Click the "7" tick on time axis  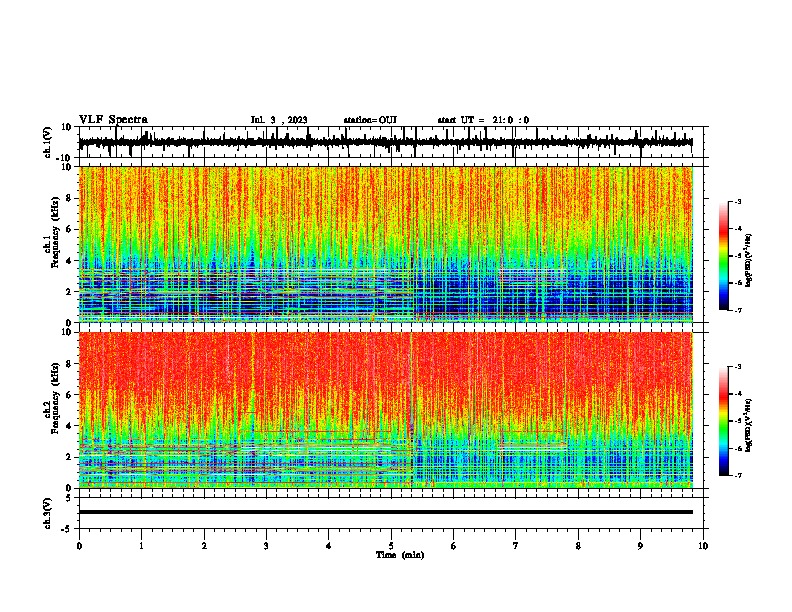[516, 545]
